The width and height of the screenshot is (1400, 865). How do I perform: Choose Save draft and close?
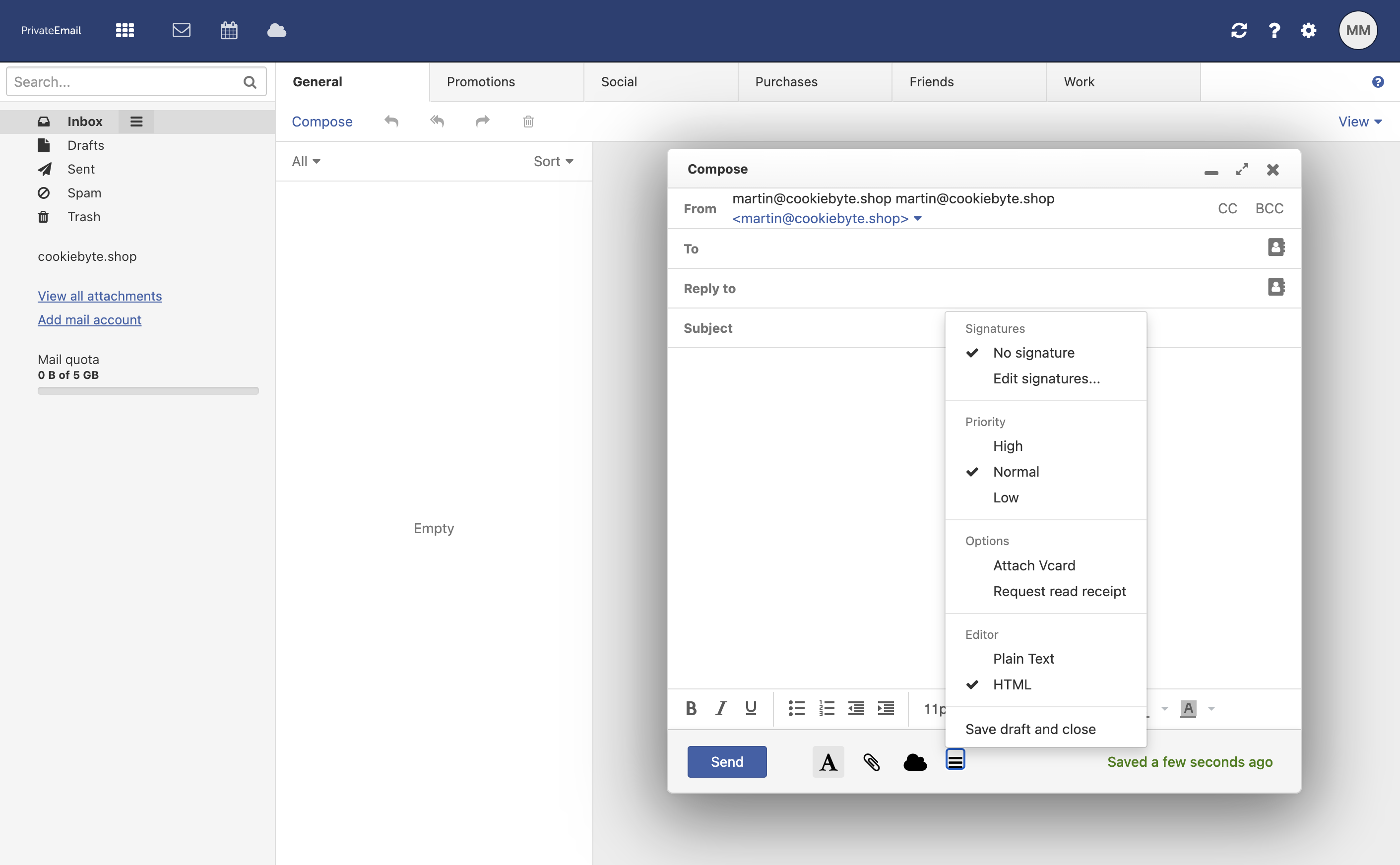(x=1030, y=729)
